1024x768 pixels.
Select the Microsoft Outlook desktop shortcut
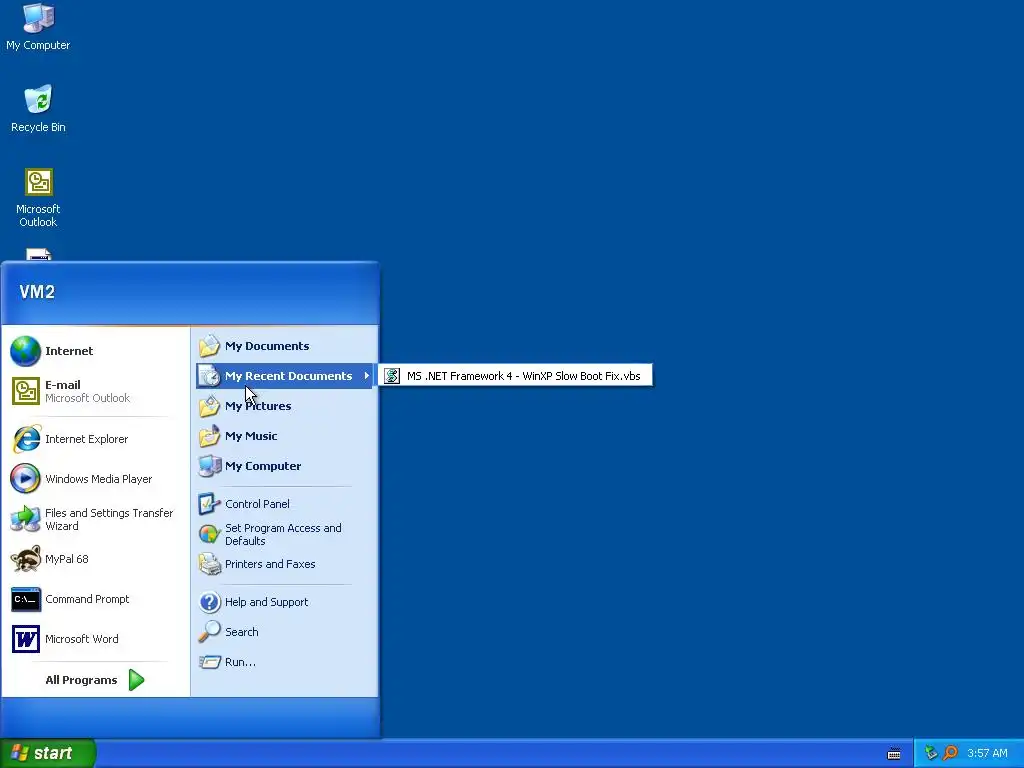point(38,198)
